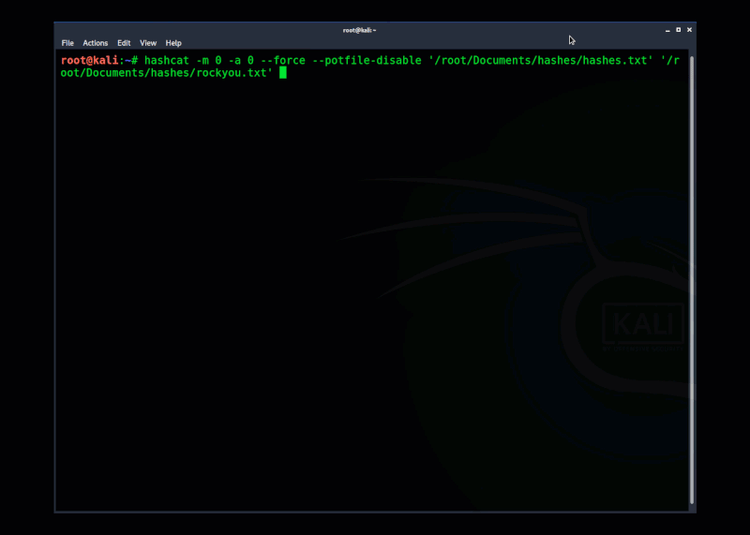Open the Actions menu

pos(95,43)
